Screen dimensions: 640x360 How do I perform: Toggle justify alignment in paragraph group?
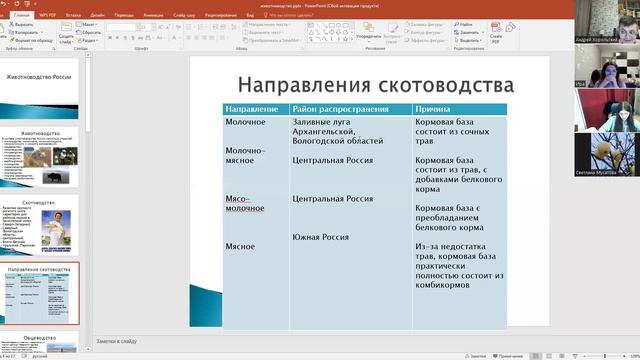[212, 38]
